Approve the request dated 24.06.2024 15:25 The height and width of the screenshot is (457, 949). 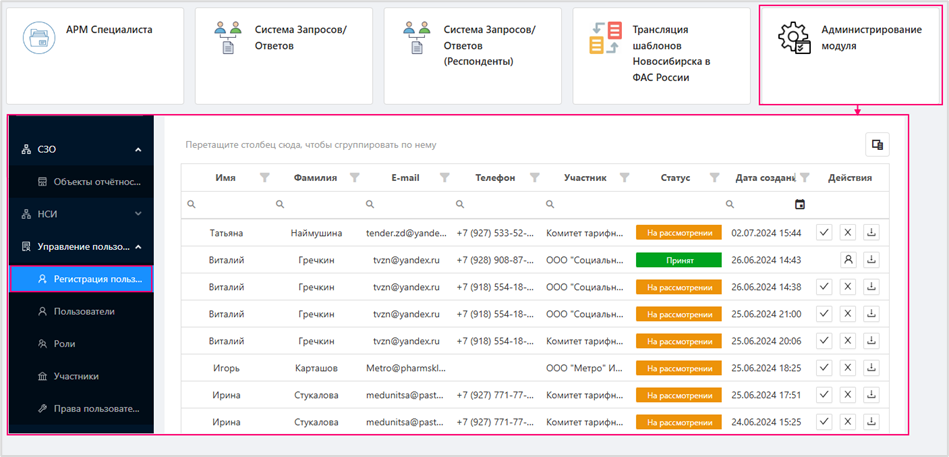[824, 421]
